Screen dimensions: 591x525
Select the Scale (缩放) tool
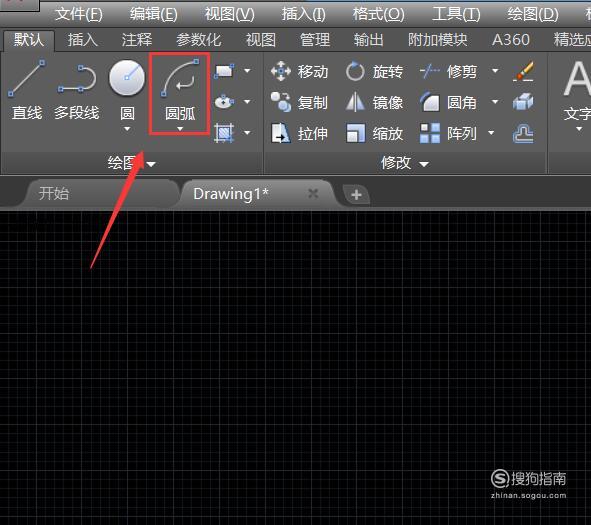(x=374, y=133)
